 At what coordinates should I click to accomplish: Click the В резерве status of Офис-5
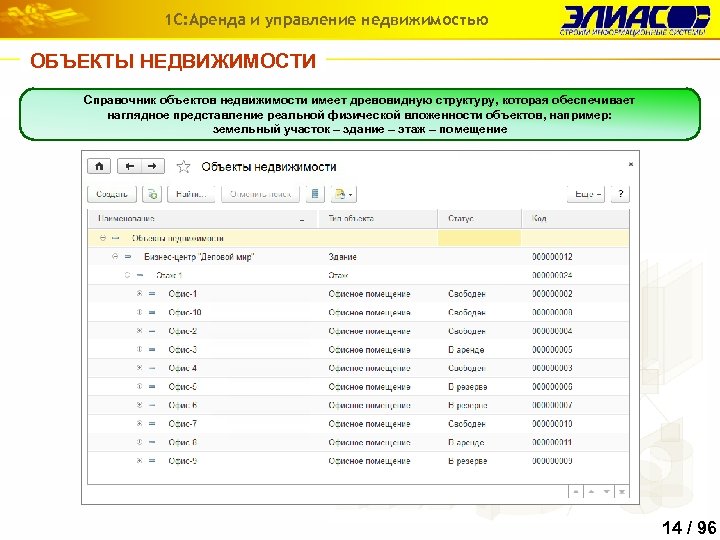467,387
